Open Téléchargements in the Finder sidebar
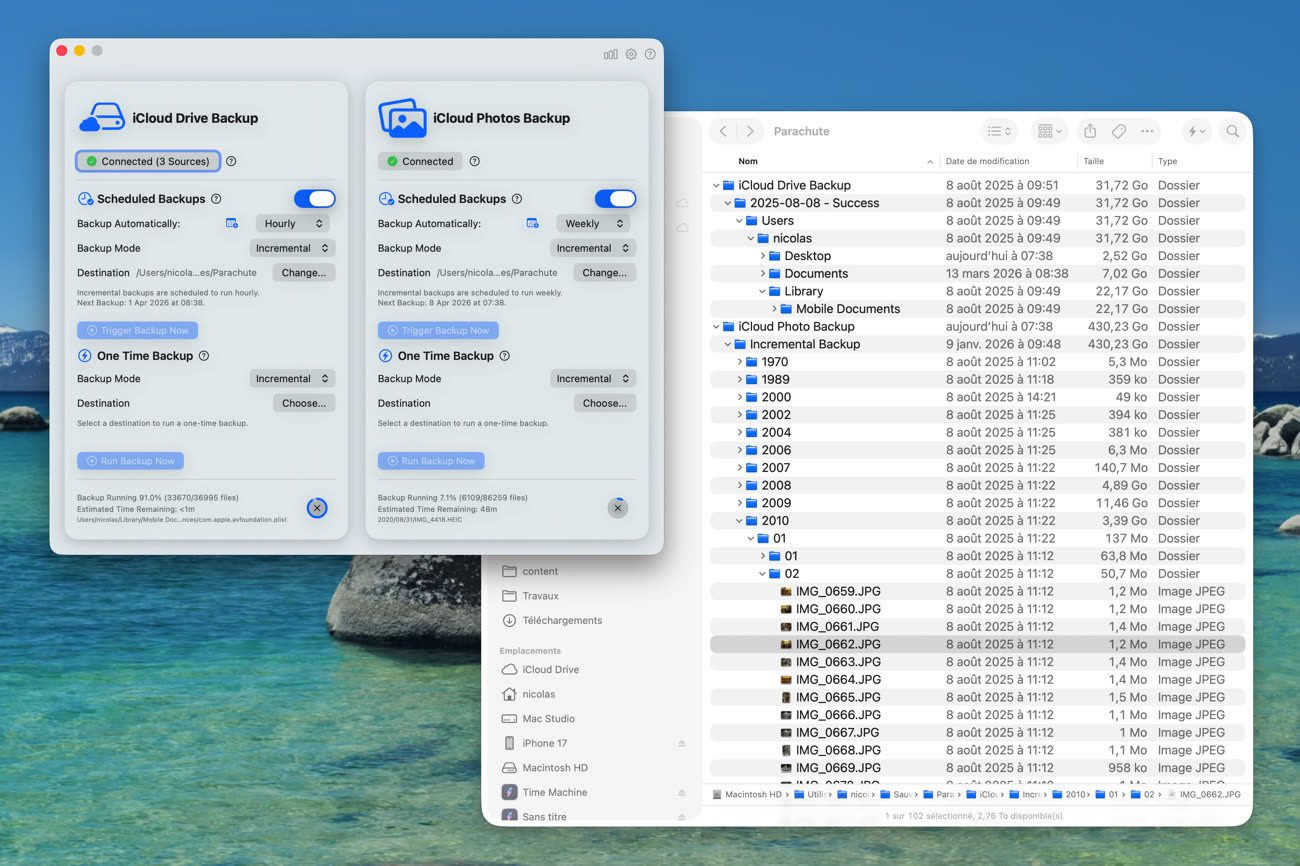The height and width of the screenshot is (866, 1300). 562,620
